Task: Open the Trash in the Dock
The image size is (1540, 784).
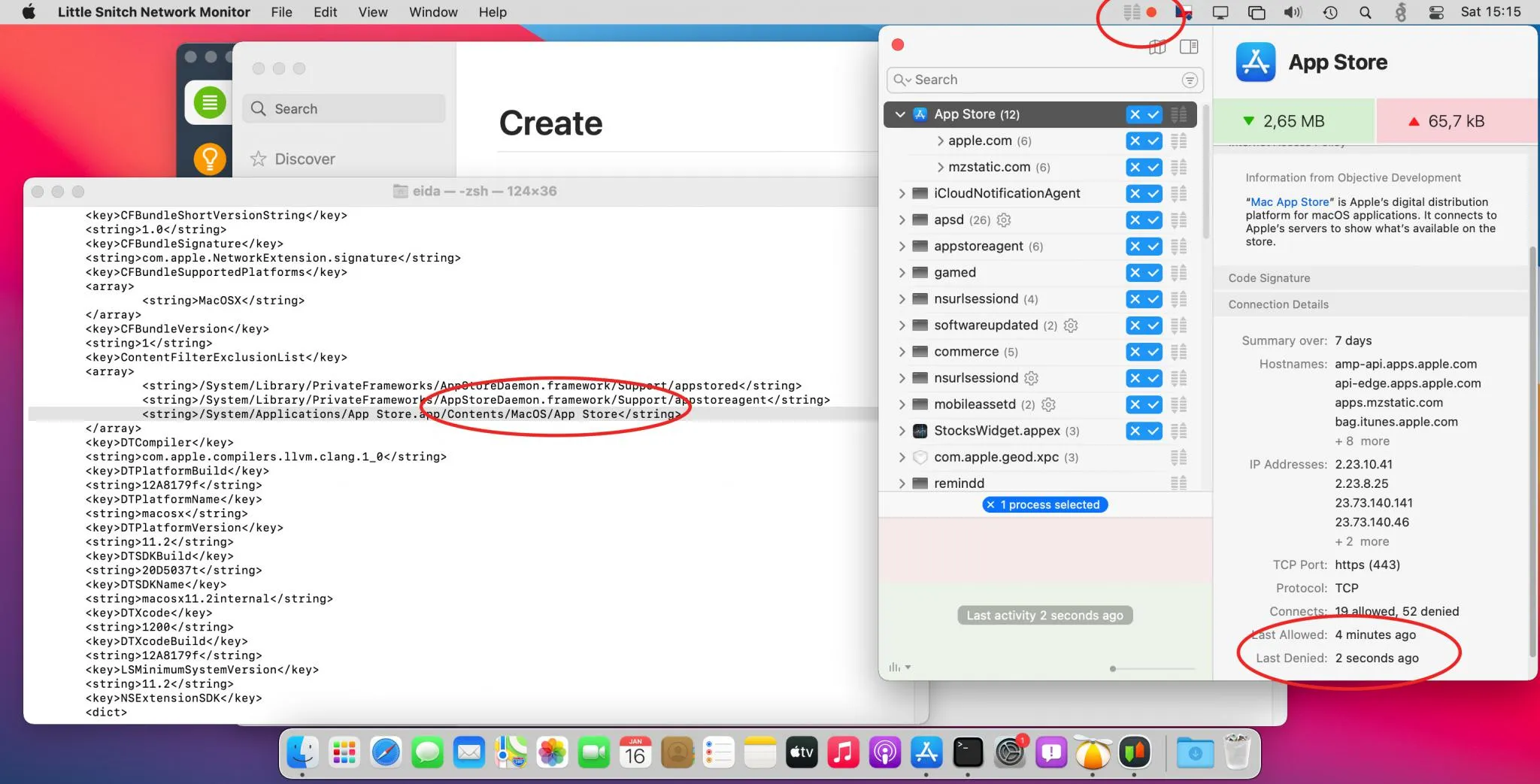Action: (x=1237, y=752)
